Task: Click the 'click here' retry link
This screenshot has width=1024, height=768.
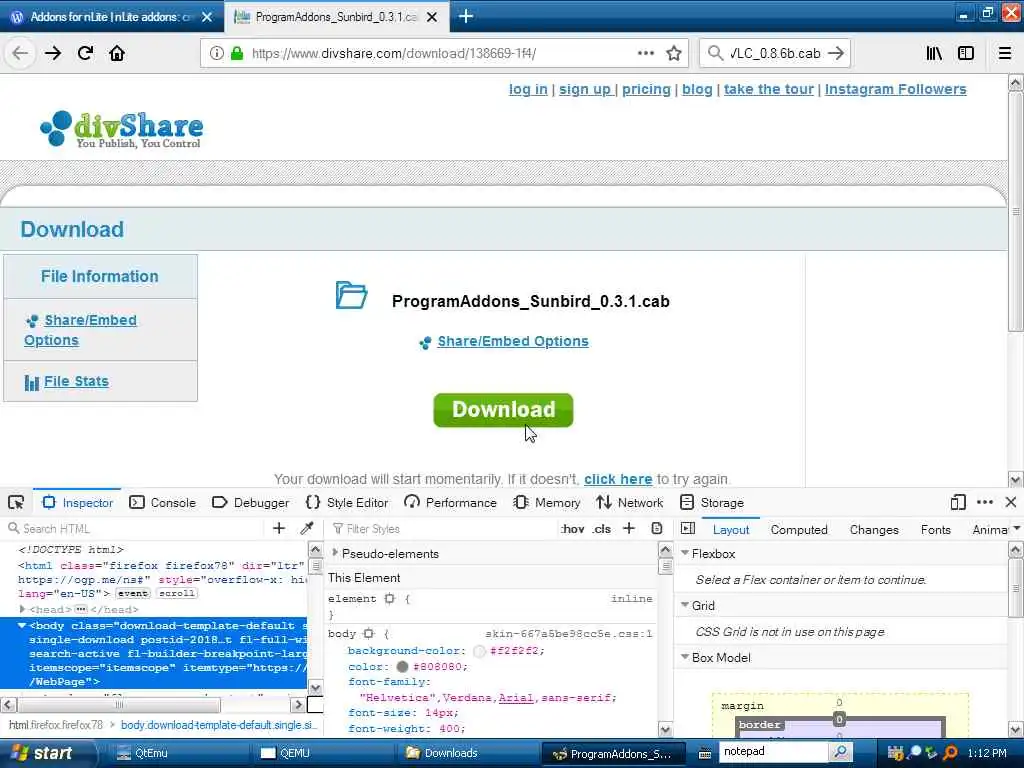Action: click(618, 479)
